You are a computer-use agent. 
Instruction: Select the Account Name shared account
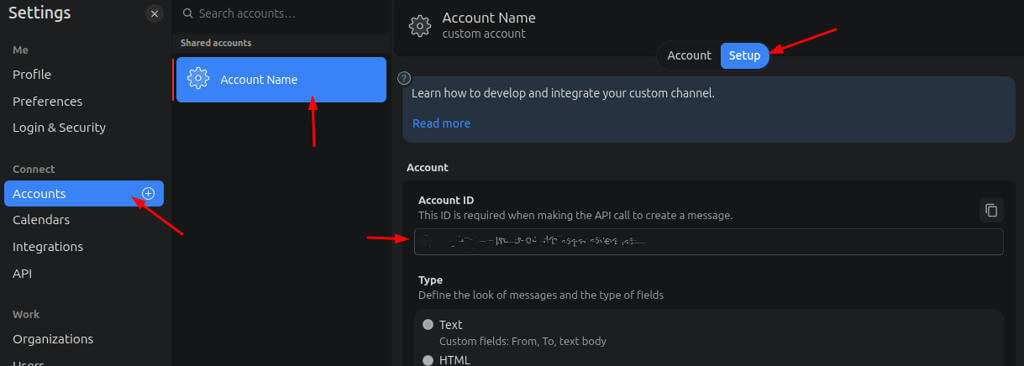pyautogui.click(x=281, y=80)
